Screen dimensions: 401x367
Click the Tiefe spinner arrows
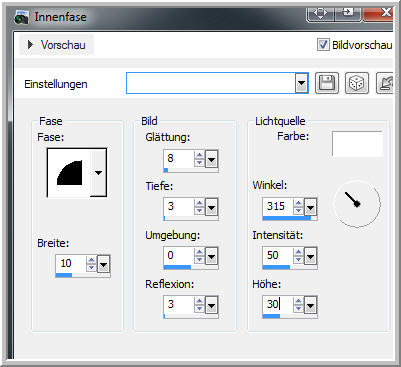point(199,207)
